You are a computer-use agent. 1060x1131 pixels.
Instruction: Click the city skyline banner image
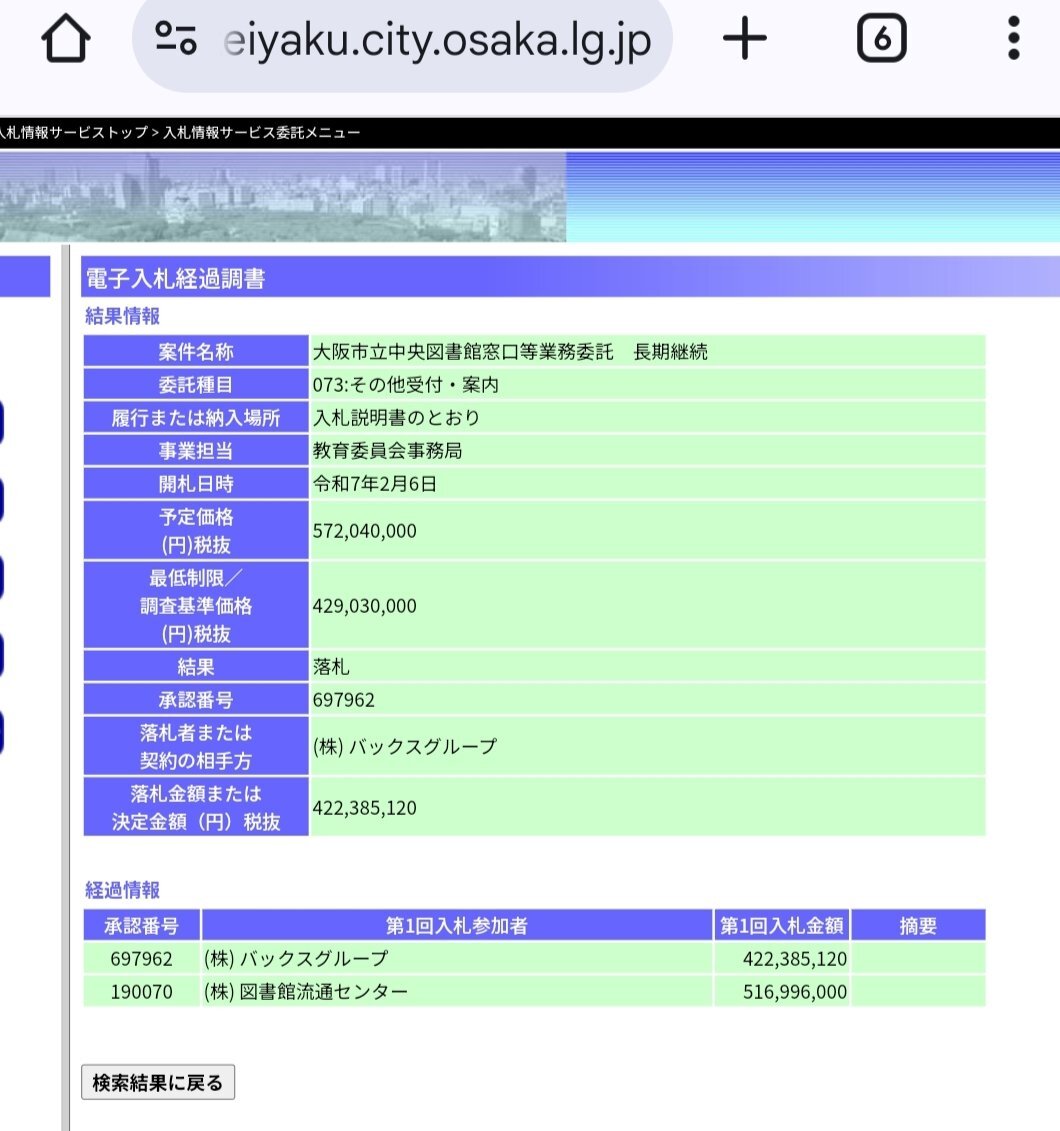283,196
